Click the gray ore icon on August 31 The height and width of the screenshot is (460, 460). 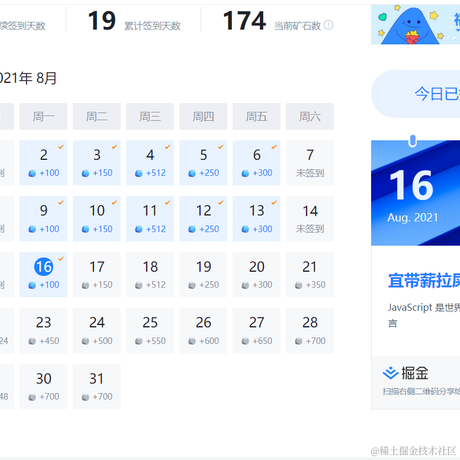(x=85, y=397)
